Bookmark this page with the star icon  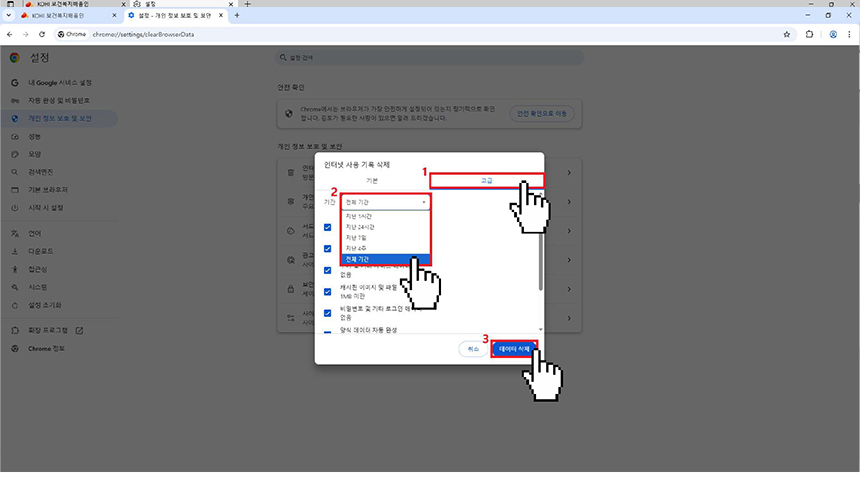[787, 34]
